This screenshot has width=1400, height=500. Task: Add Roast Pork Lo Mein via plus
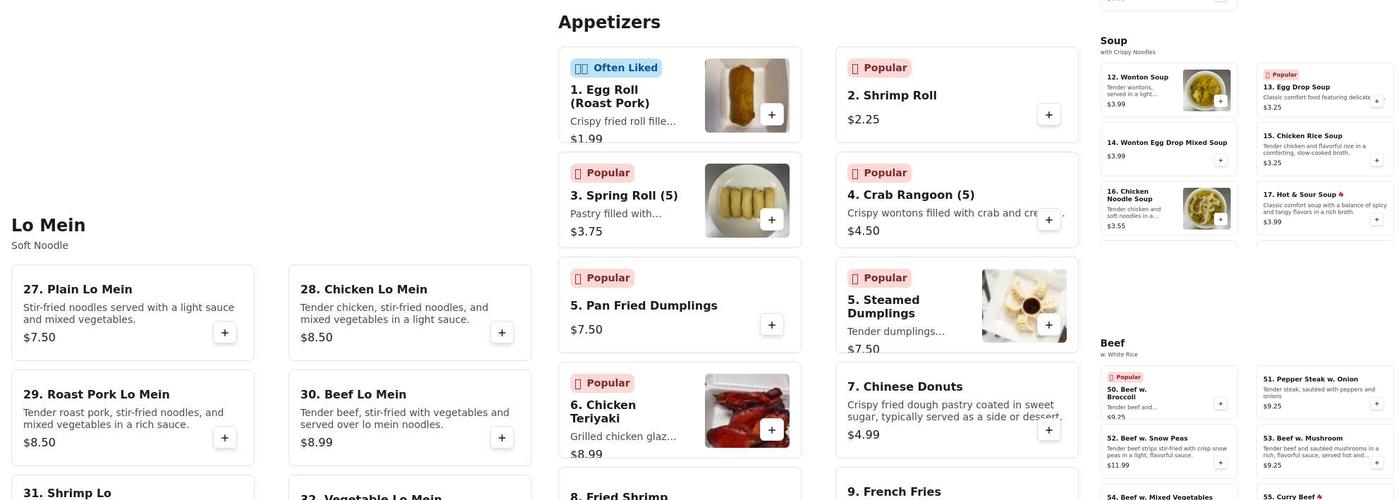coord(225,438)
